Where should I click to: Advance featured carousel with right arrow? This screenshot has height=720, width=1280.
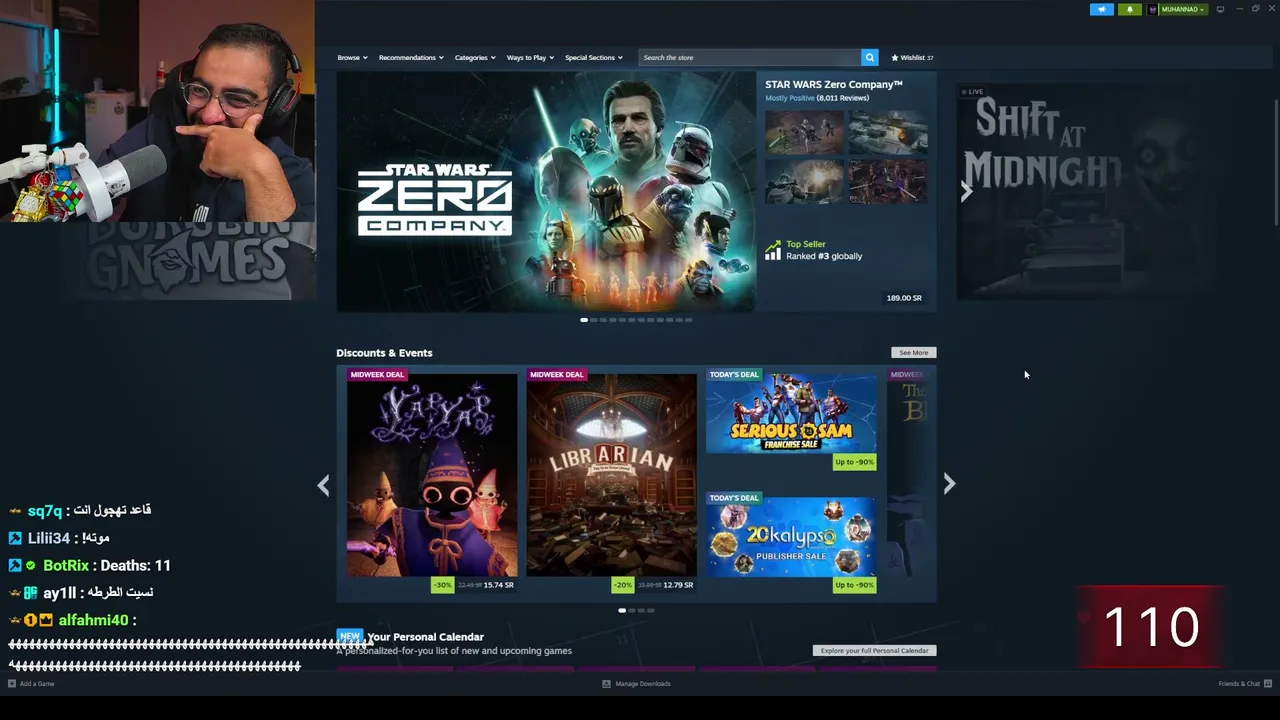coord(966,192)
